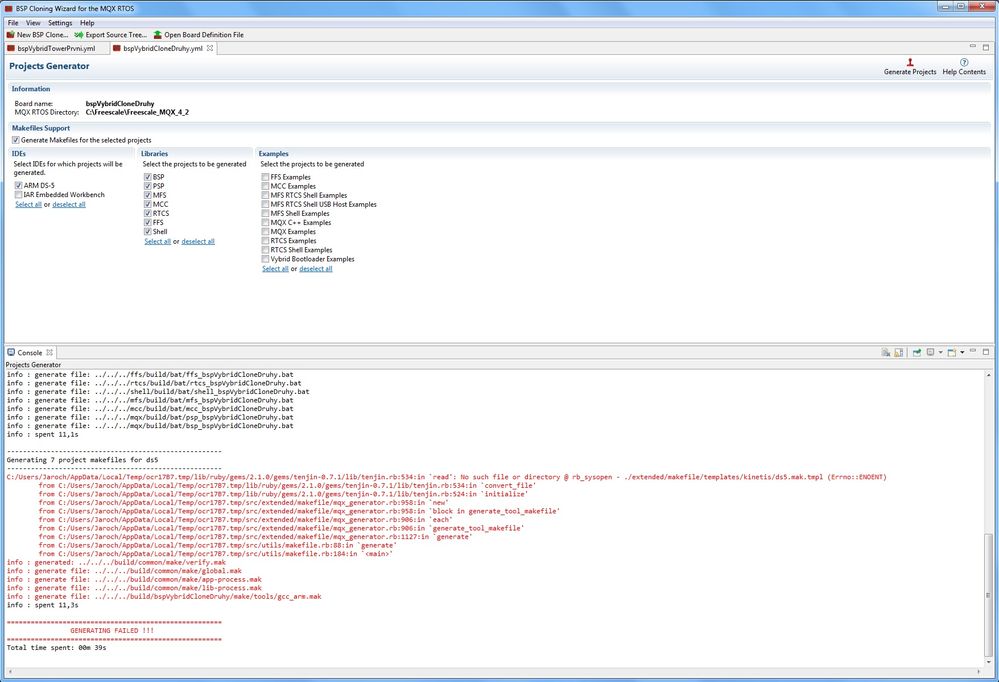Screen dimensions: 999x682
Task: Uncheck the ARM DS-5 IDE checkbox
Action: 18,185
